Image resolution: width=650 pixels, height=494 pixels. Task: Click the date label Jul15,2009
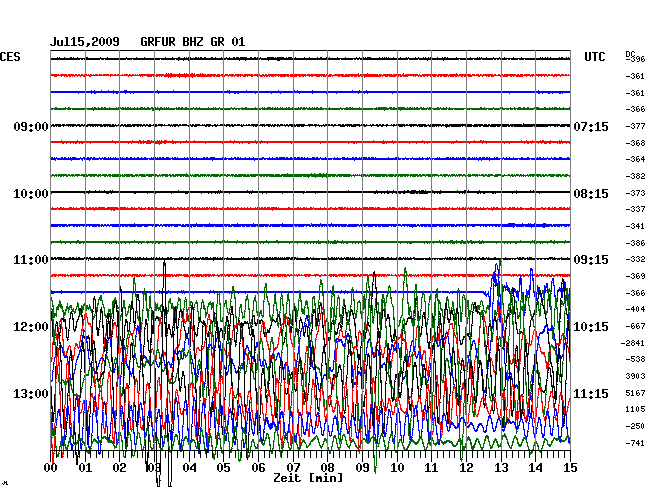coord(85,42)
